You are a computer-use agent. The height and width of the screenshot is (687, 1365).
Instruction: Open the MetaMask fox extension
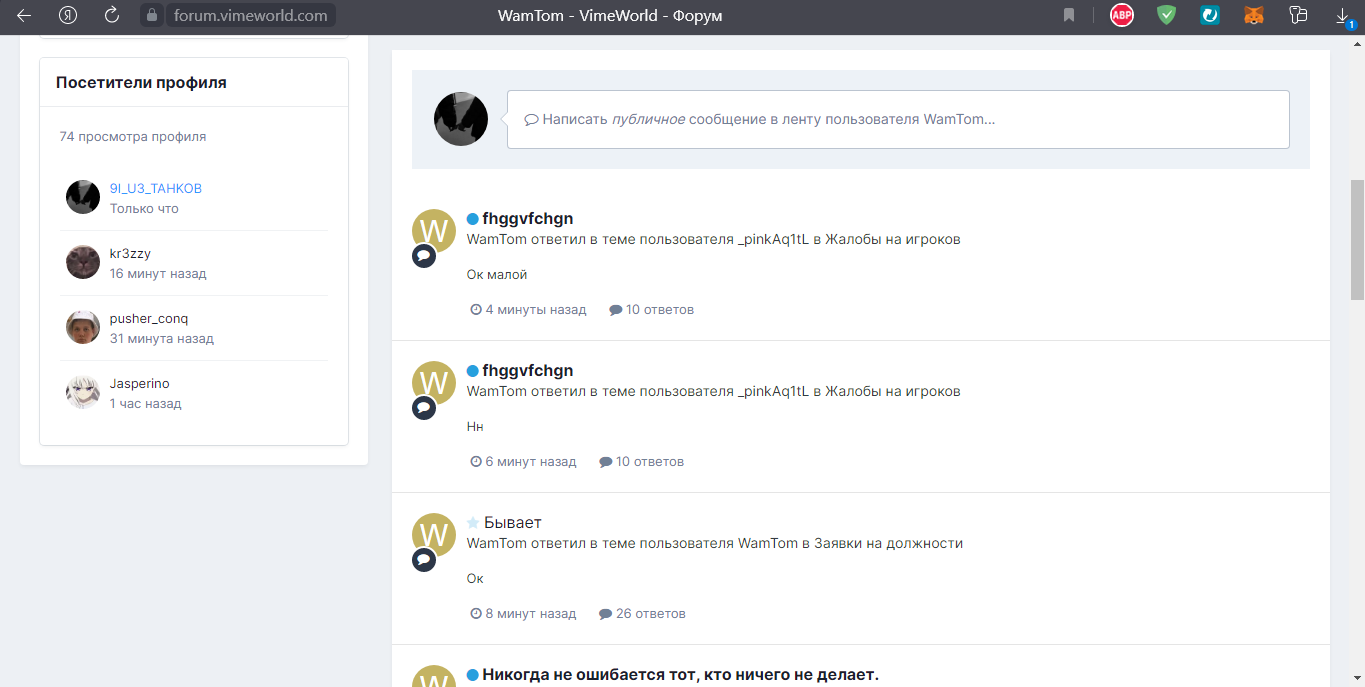pos(1254,15)
